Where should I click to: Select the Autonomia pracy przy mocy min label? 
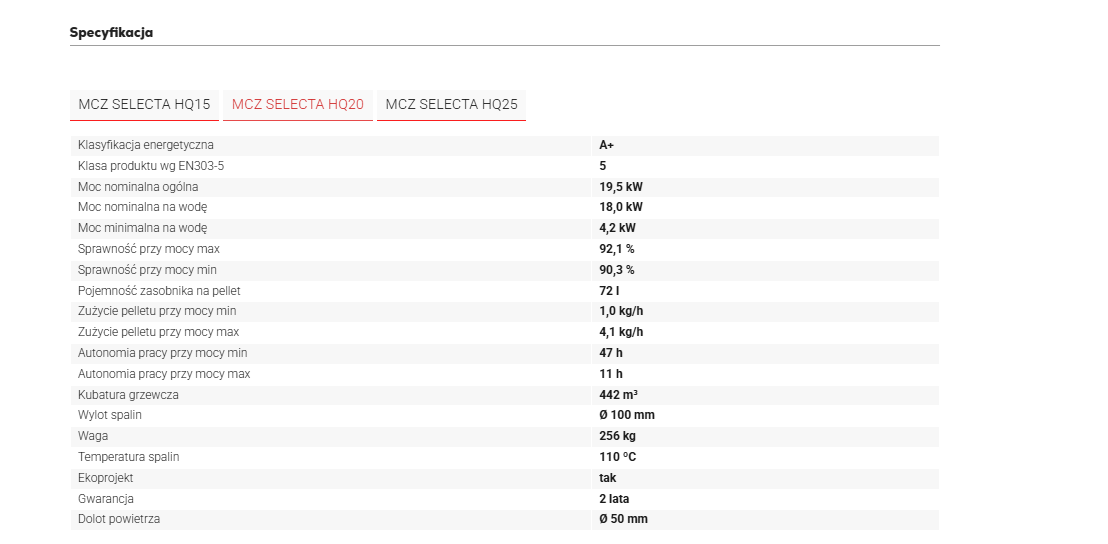click(x=162, y=353)
